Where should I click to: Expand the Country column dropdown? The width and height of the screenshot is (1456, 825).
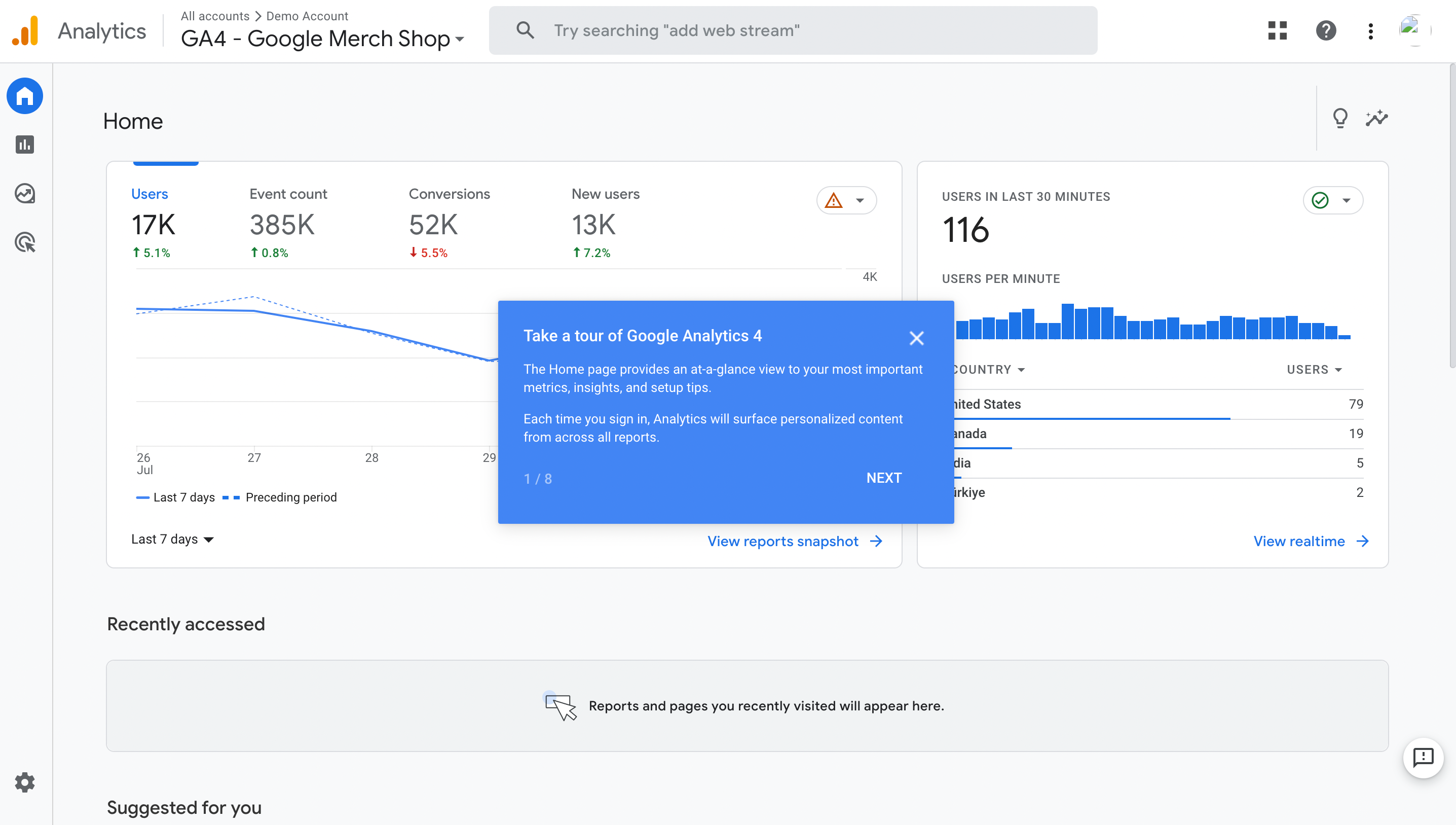pos(987,369)
